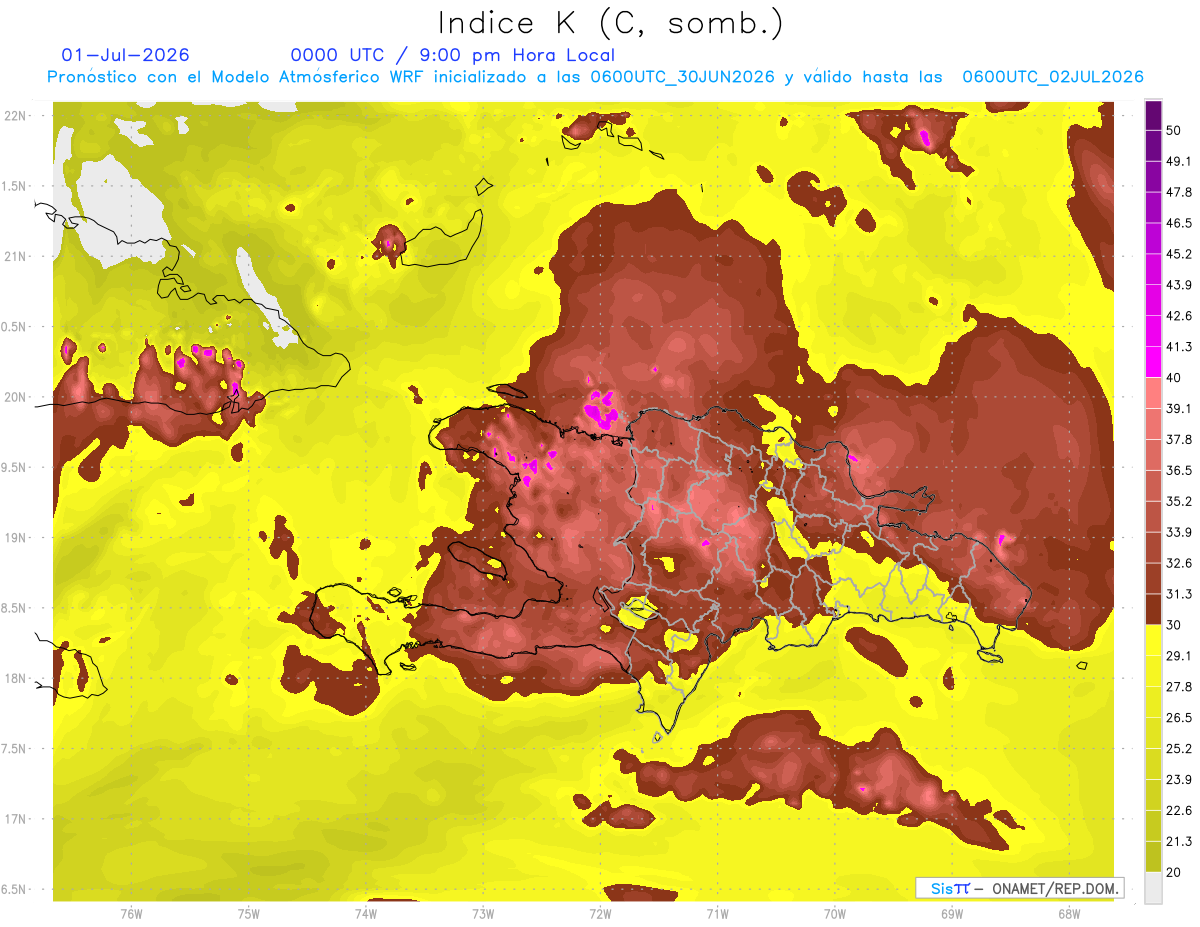The height and width of the screenshot is (927, 1200).
Task: Click the colorbar value '23.9'
Action: (1179, 779)
